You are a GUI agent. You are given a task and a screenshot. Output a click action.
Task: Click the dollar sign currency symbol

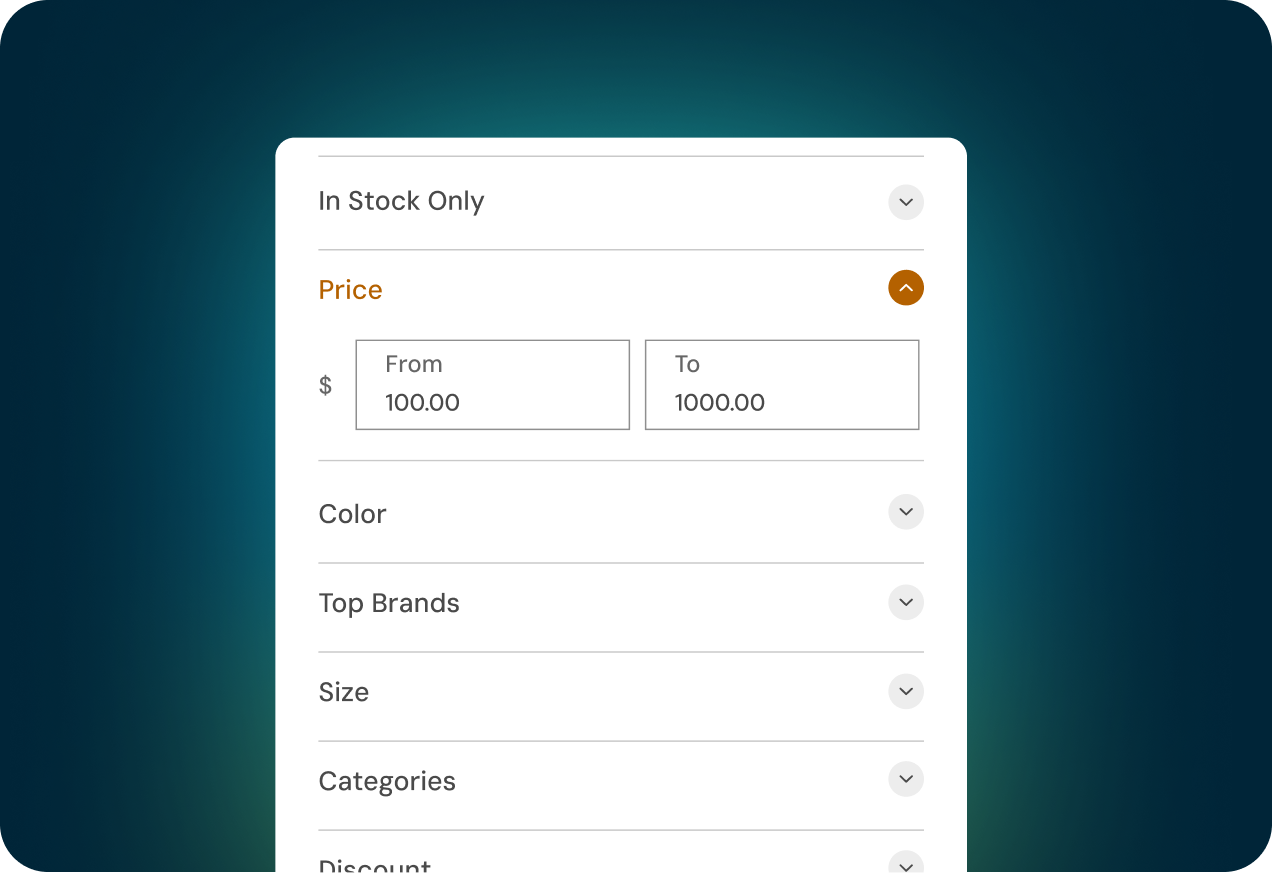(x=325, y=385)
